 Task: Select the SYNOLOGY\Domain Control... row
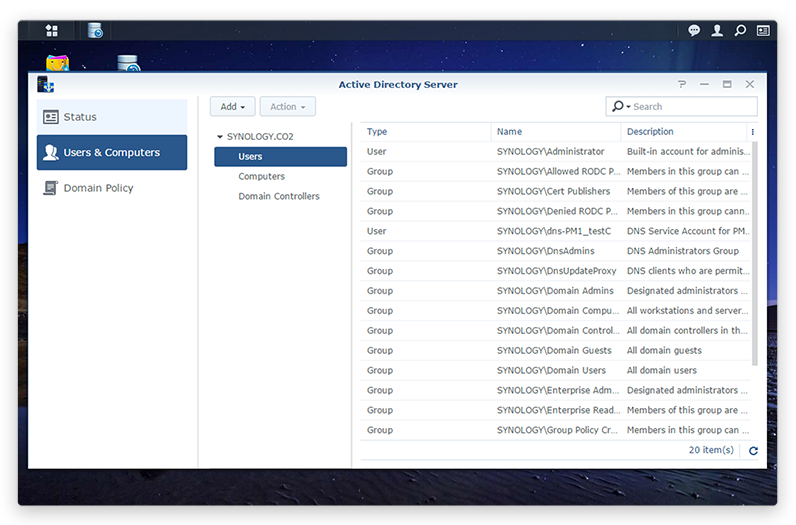click(556, 331)
